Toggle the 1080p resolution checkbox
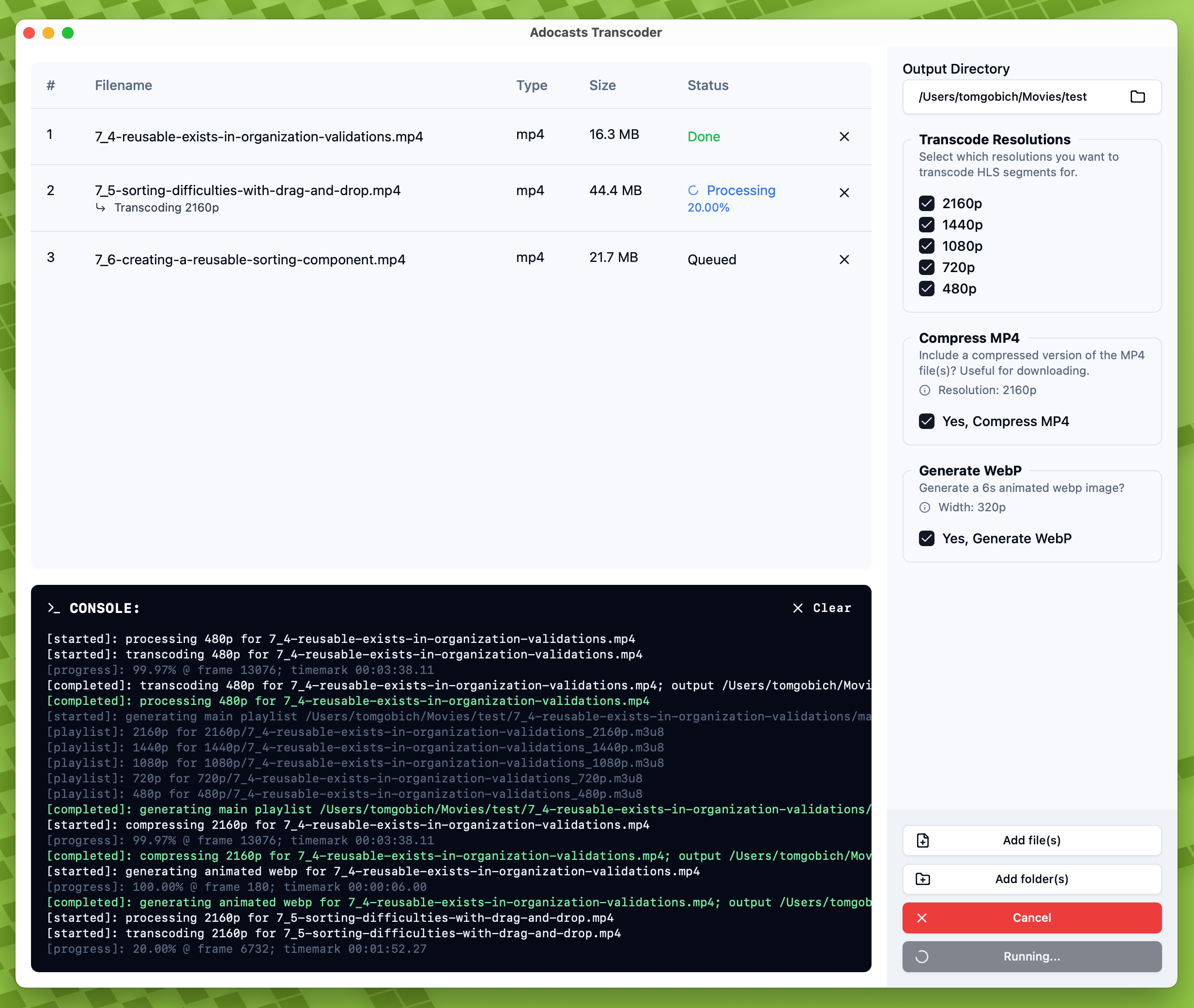 (x=927, y=246)
